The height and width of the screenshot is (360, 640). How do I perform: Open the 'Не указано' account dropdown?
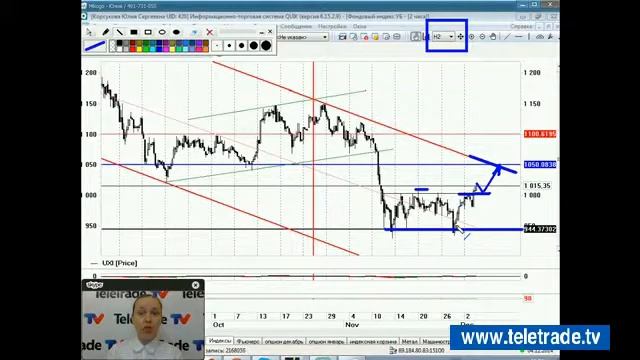click(x=302, y=37)
